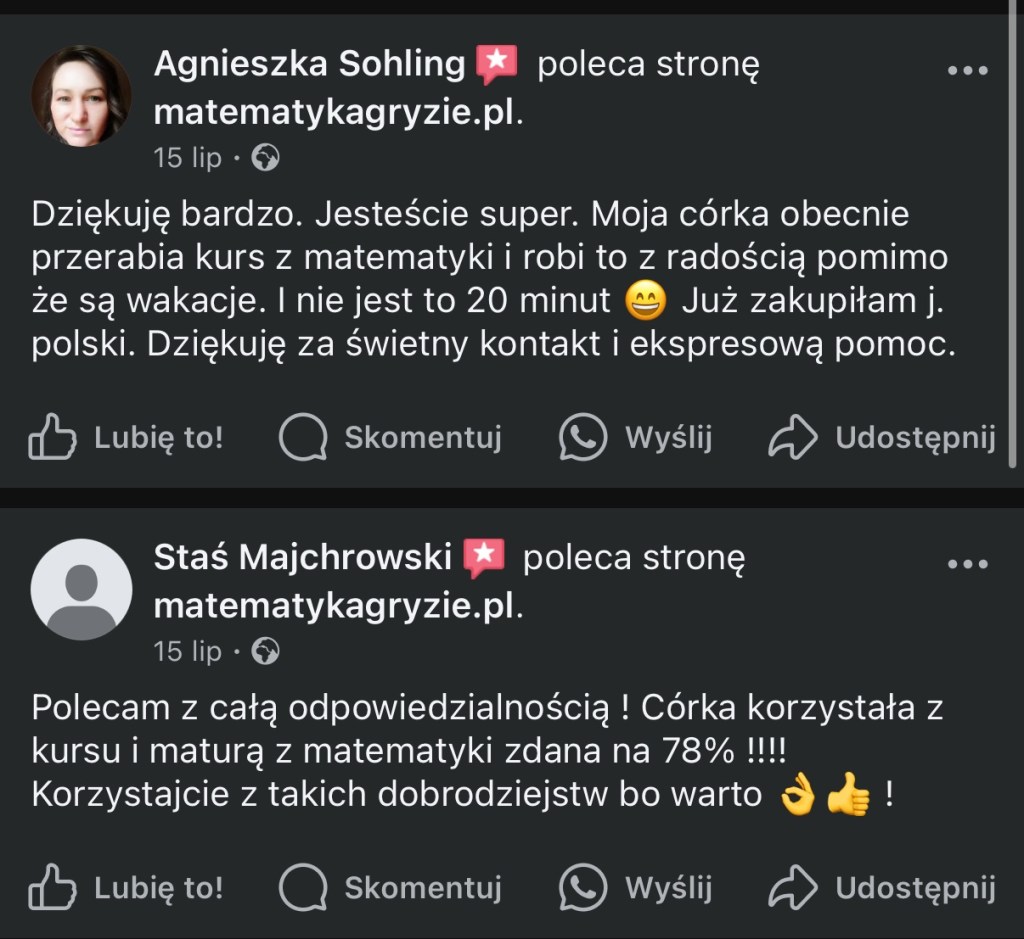The image size is (1024, 939).
Task: Open the 15 lip timestamp on Agnieszka's post
Action: (187, 158)
